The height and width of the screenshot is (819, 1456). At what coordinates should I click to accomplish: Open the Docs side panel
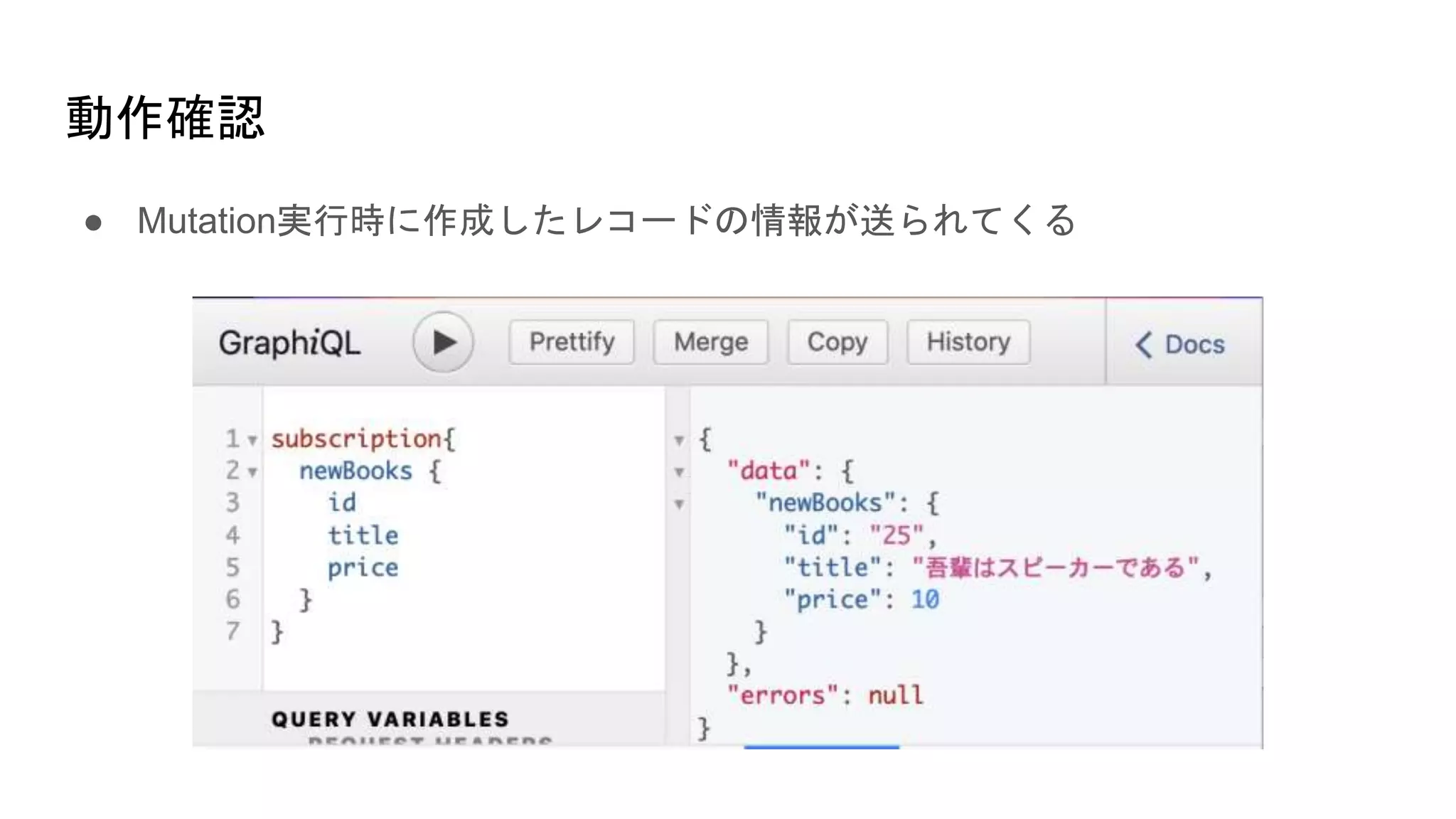1194,345
